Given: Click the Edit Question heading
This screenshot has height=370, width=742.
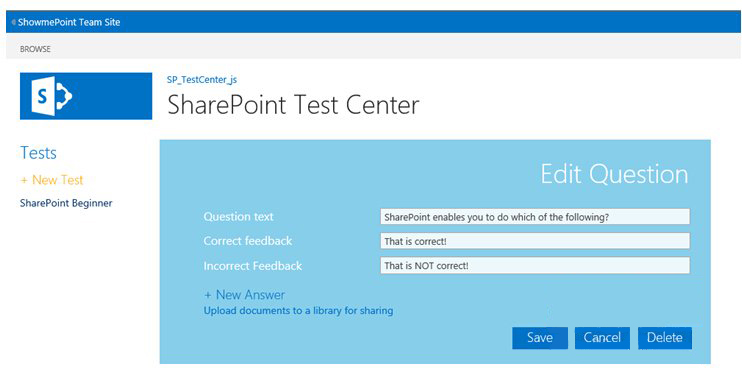Looking at the screenshot, I should (614, 174).
